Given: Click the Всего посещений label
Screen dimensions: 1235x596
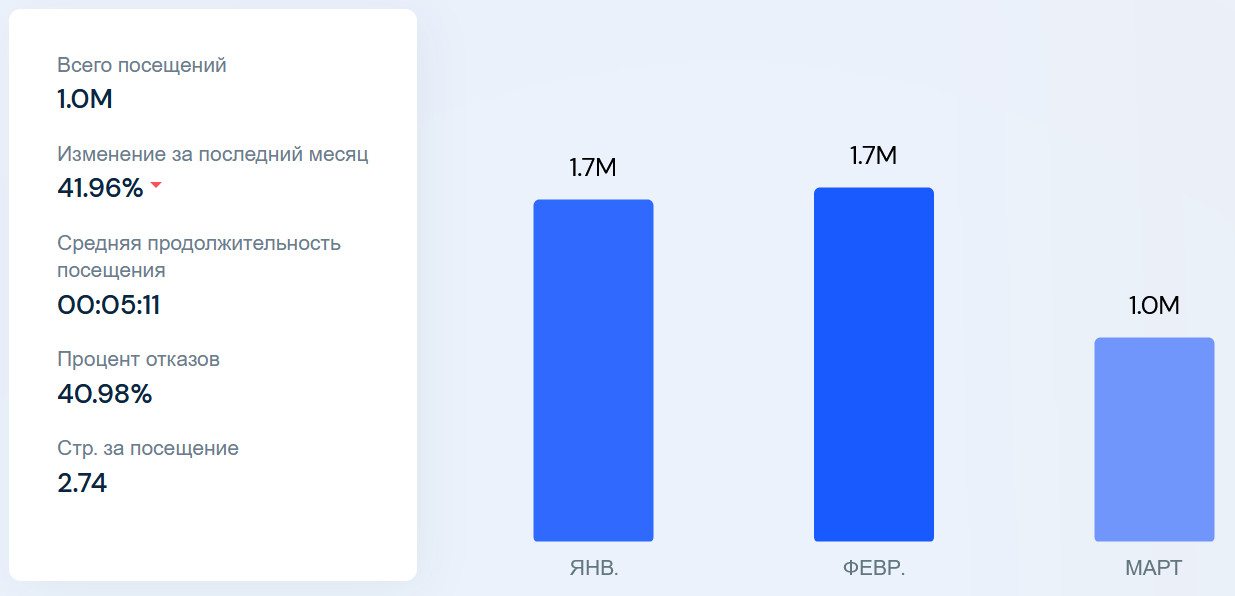Looking at the screenshot, I should point(142,65).
